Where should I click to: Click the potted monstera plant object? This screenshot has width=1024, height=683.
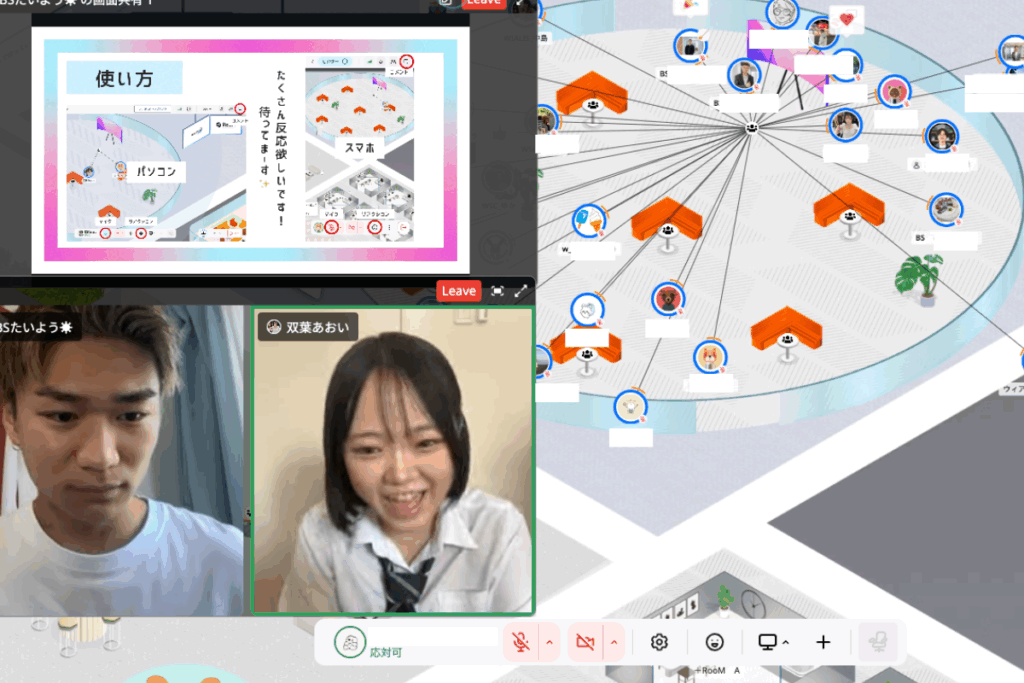click(x=920, y=279)
